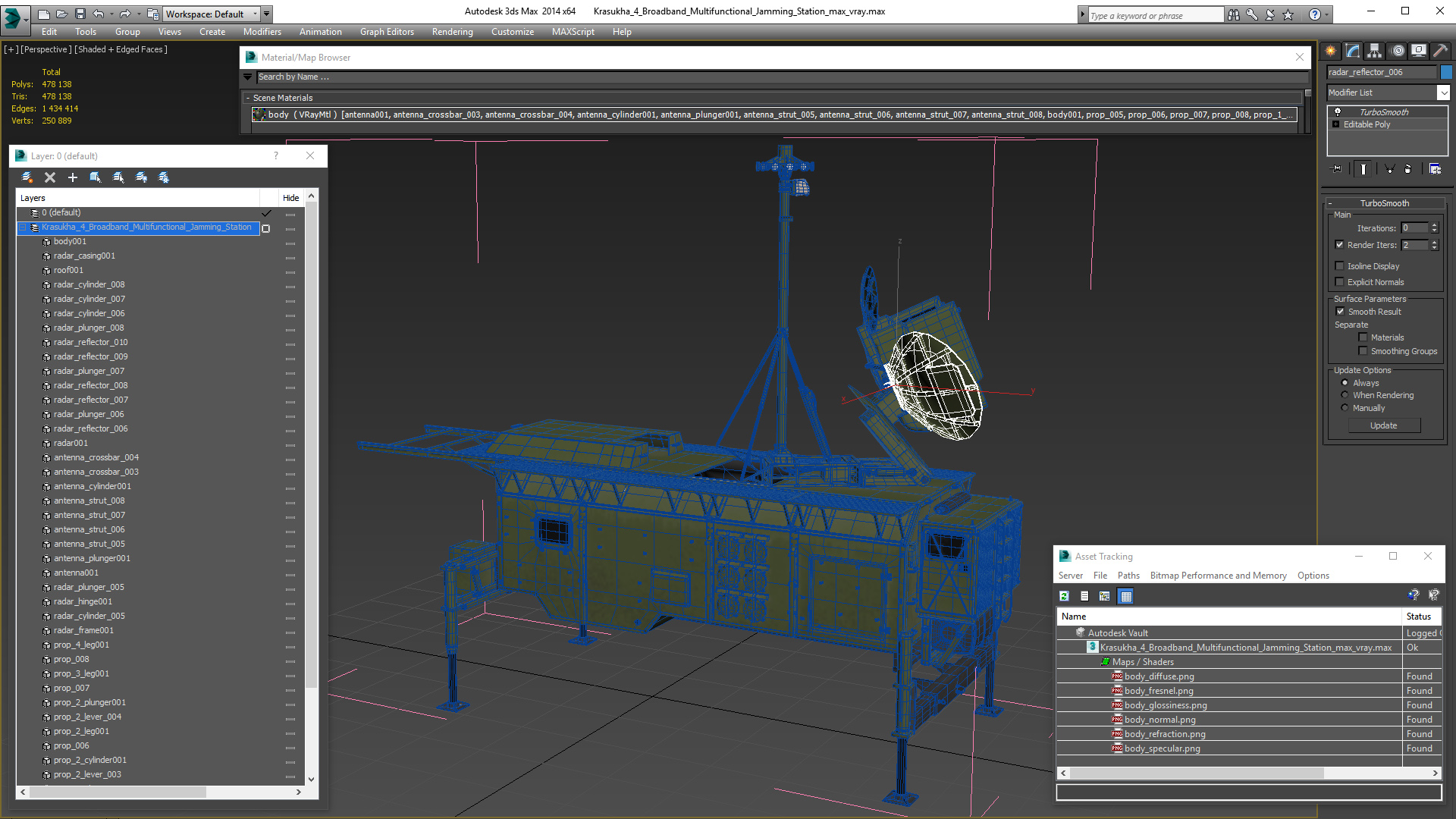Open the Create command panel tab

1330,51
